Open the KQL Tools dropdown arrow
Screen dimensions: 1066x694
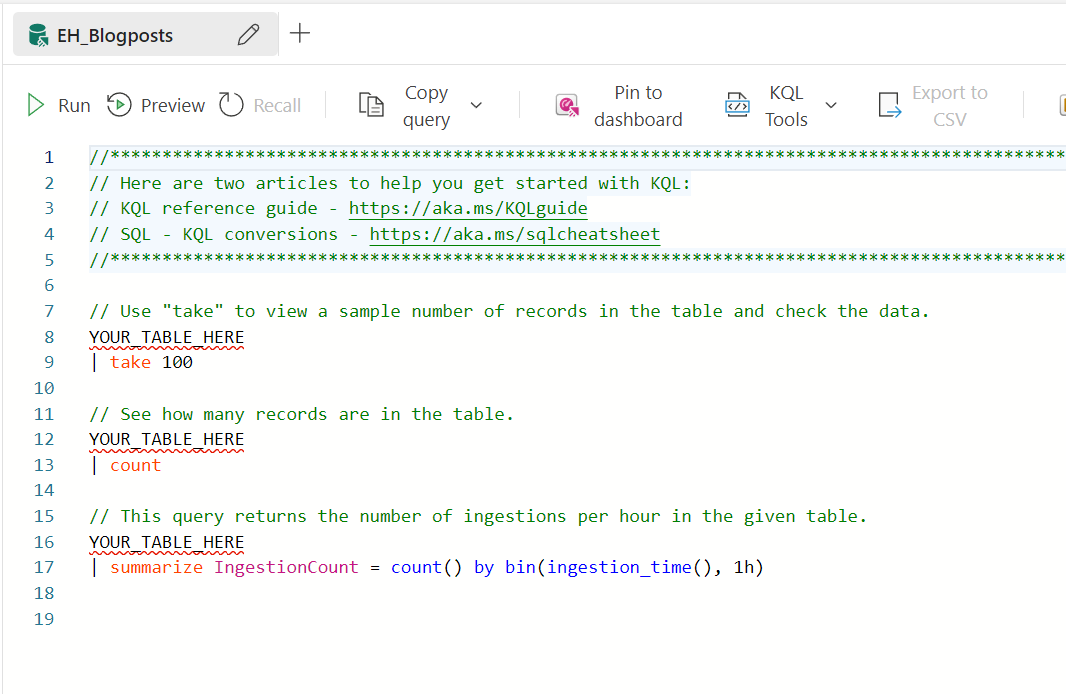pyautogui.click(x=831, y=104)
